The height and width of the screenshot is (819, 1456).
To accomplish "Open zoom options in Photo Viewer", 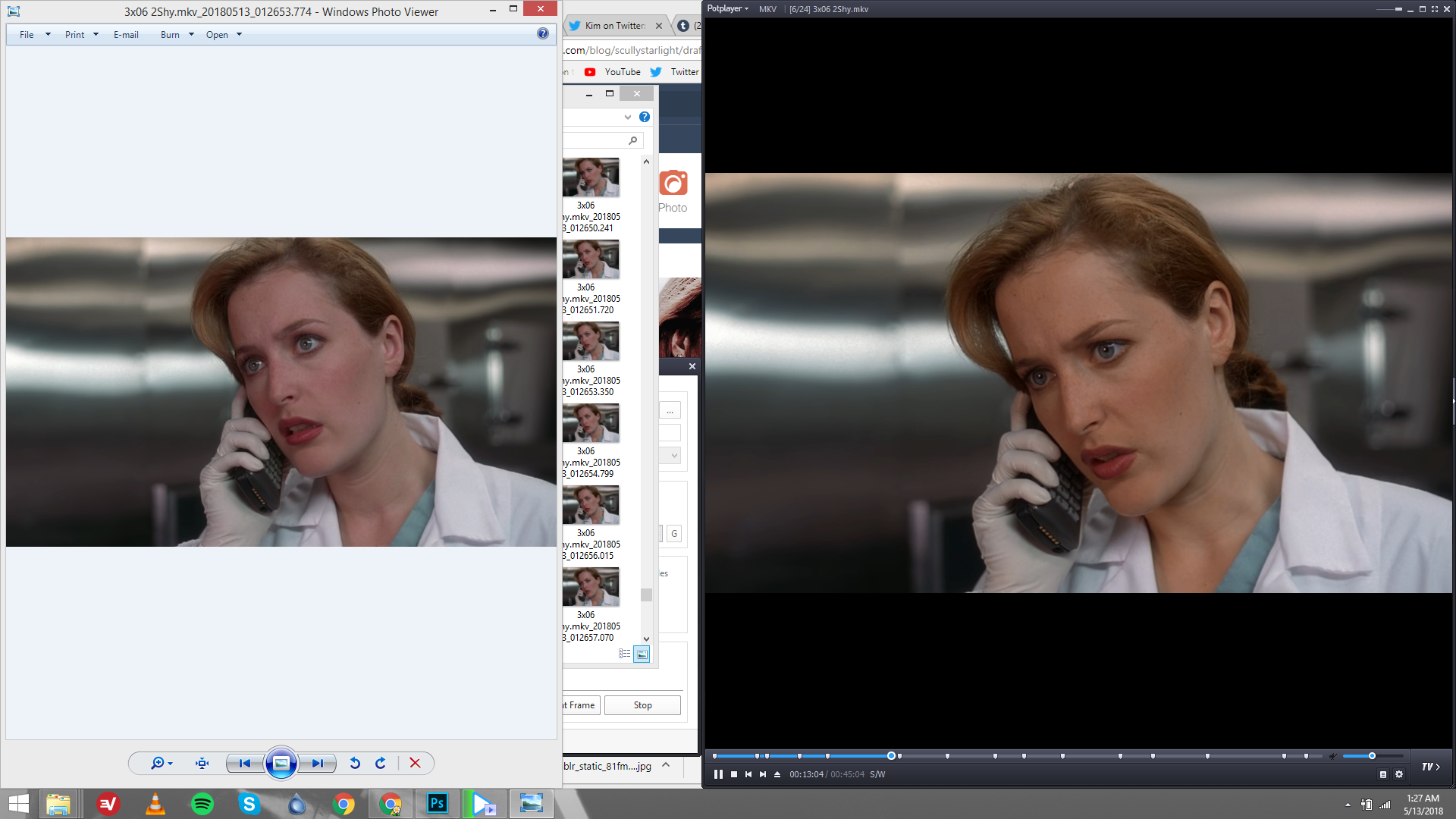I will [162, 763].
